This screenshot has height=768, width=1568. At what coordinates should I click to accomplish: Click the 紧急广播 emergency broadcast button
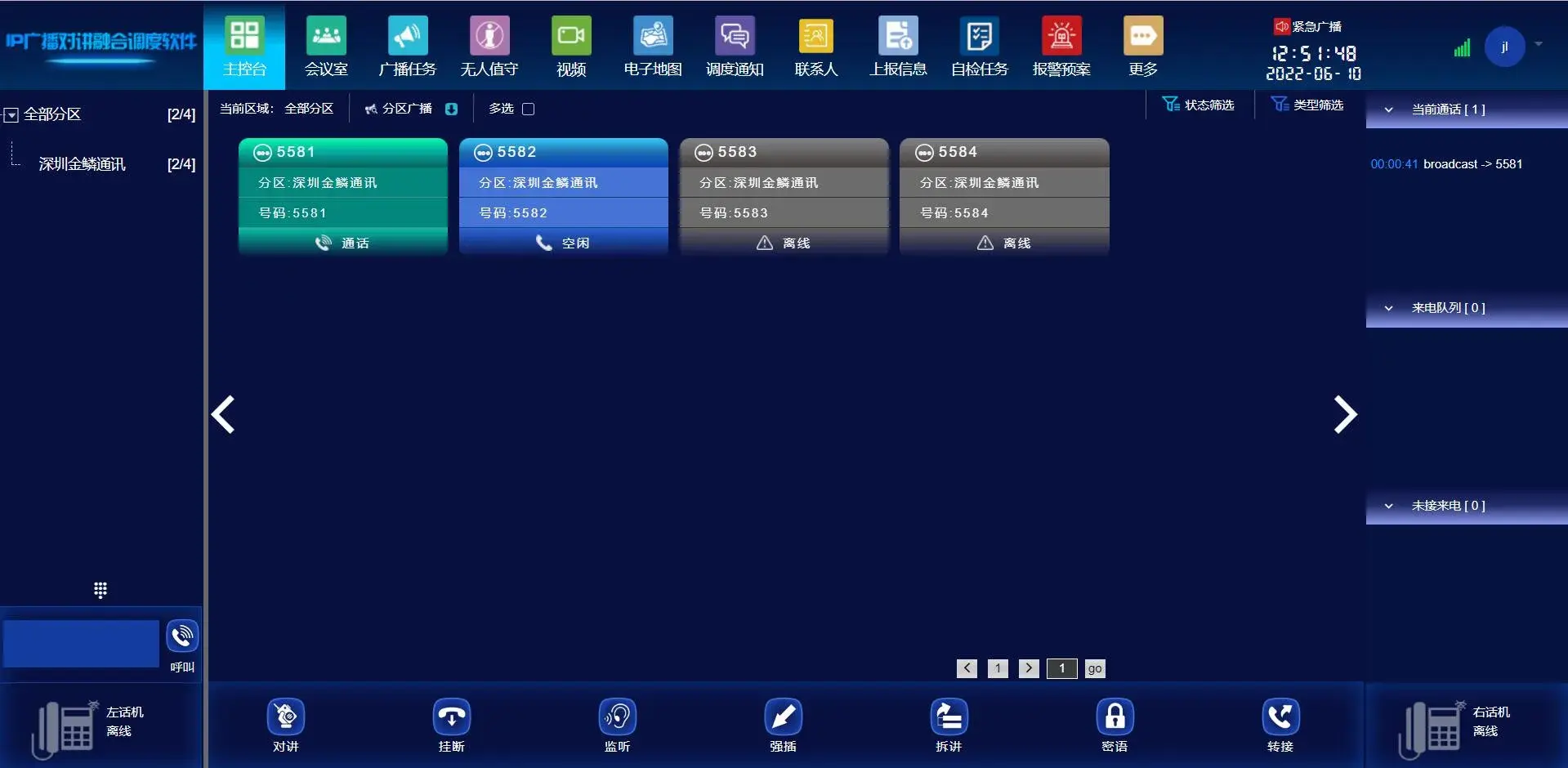[x=1307, y=27]
